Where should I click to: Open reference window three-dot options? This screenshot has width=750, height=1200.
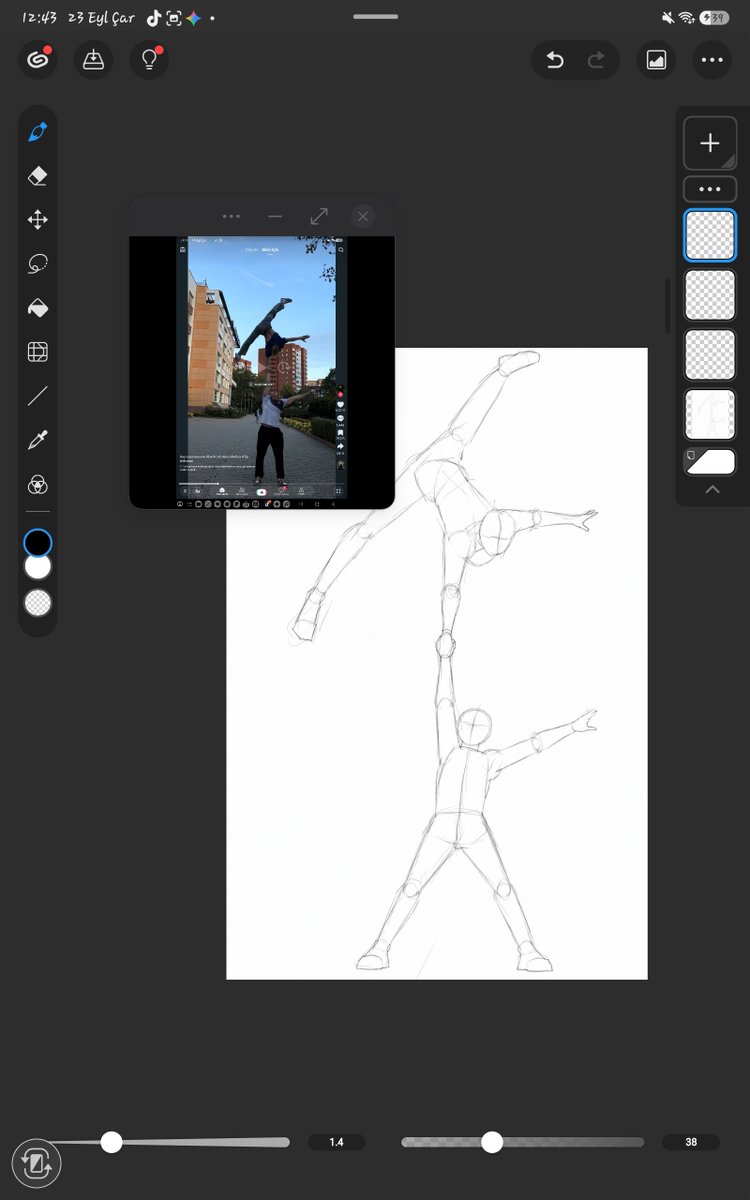231,216
